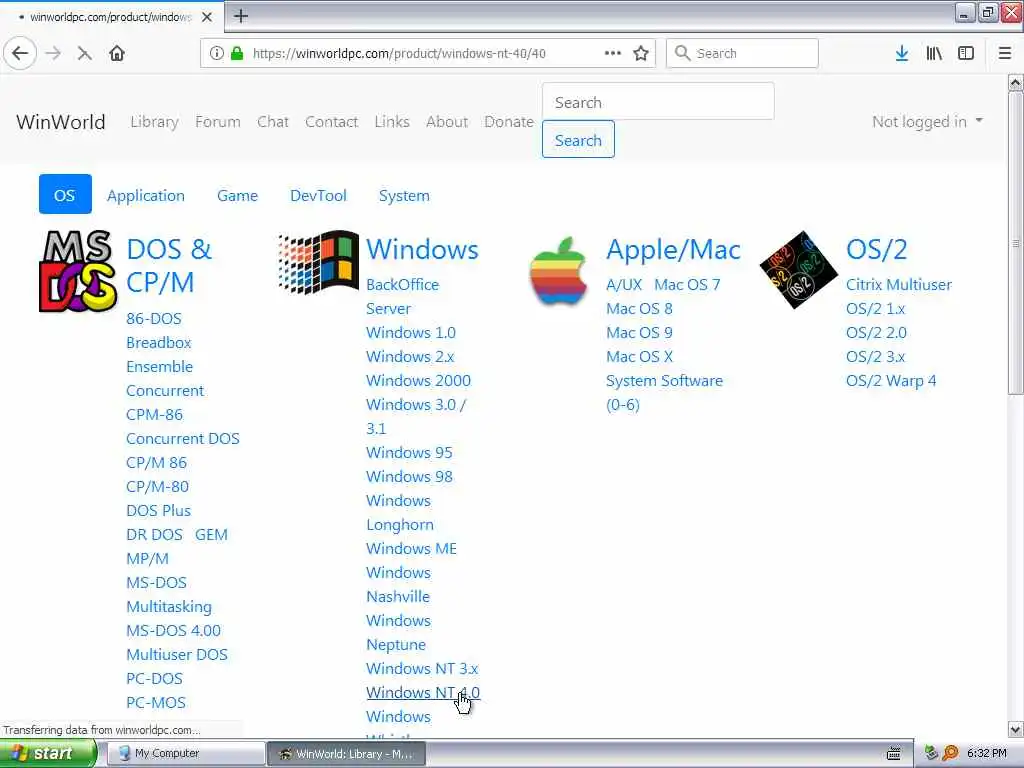1024x768 pixels.
Task: Open the About navigation link
Action: click(x=447, y=121)
